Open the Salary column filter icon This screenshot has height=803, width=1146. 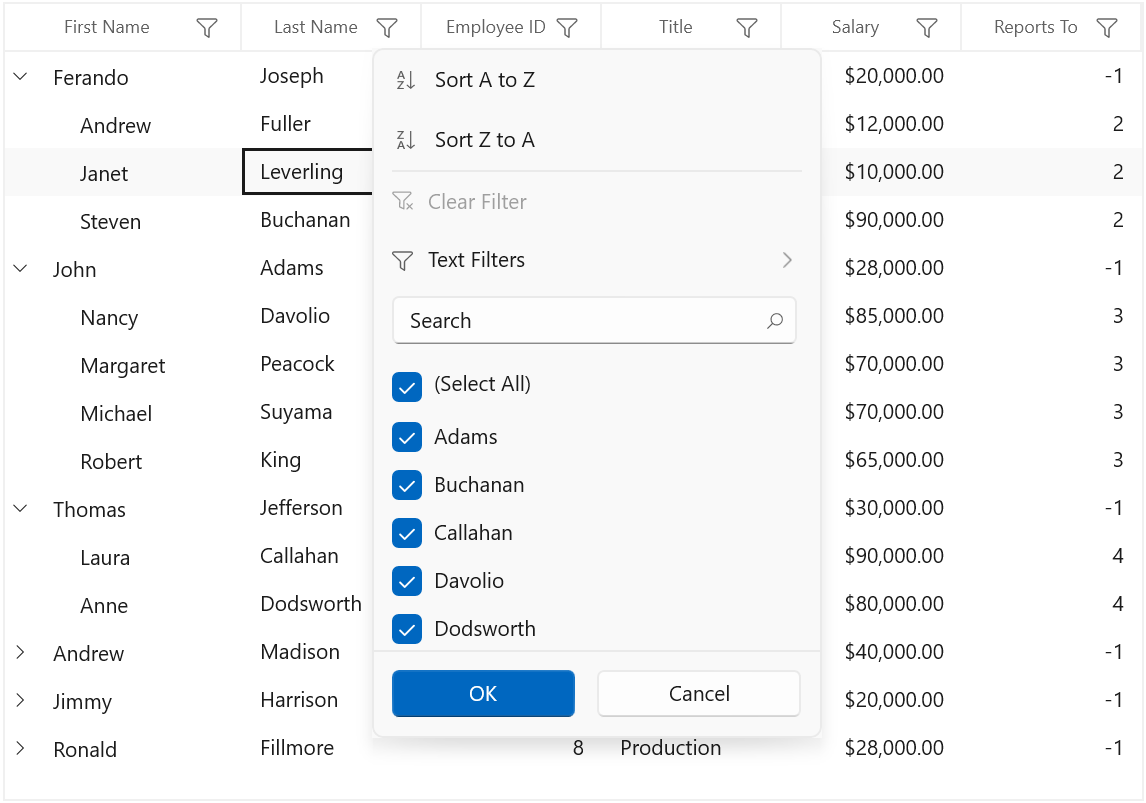click(927, 28)
